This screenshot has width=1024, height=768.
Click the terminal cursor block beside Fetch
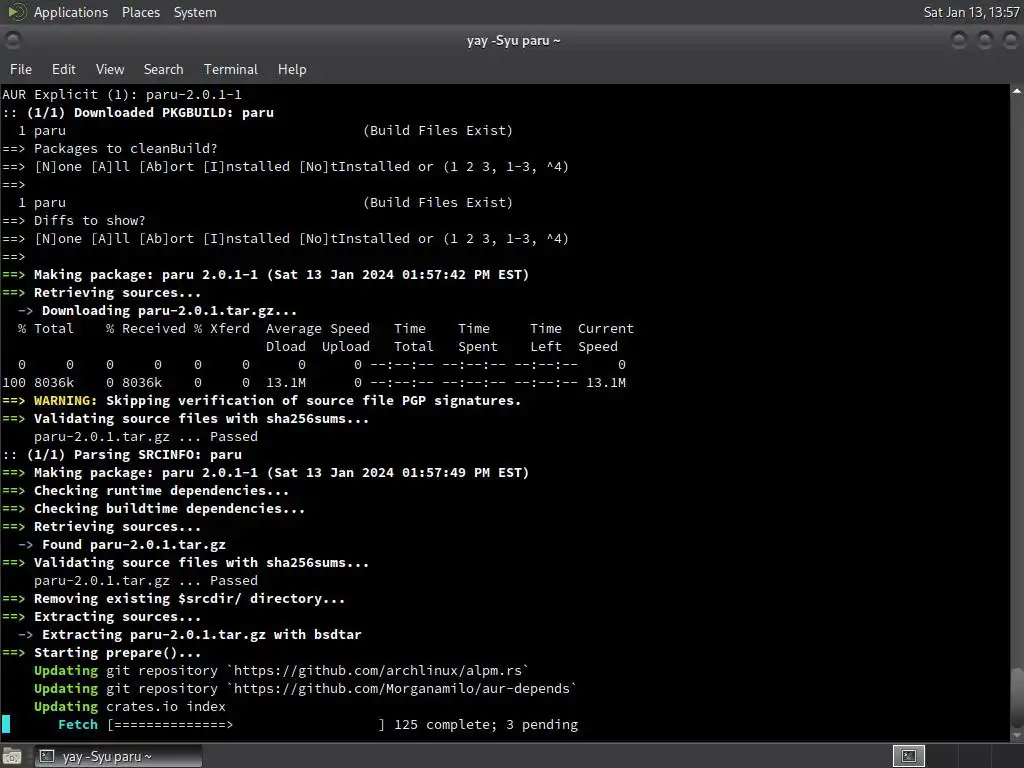[x=6, y=724]
